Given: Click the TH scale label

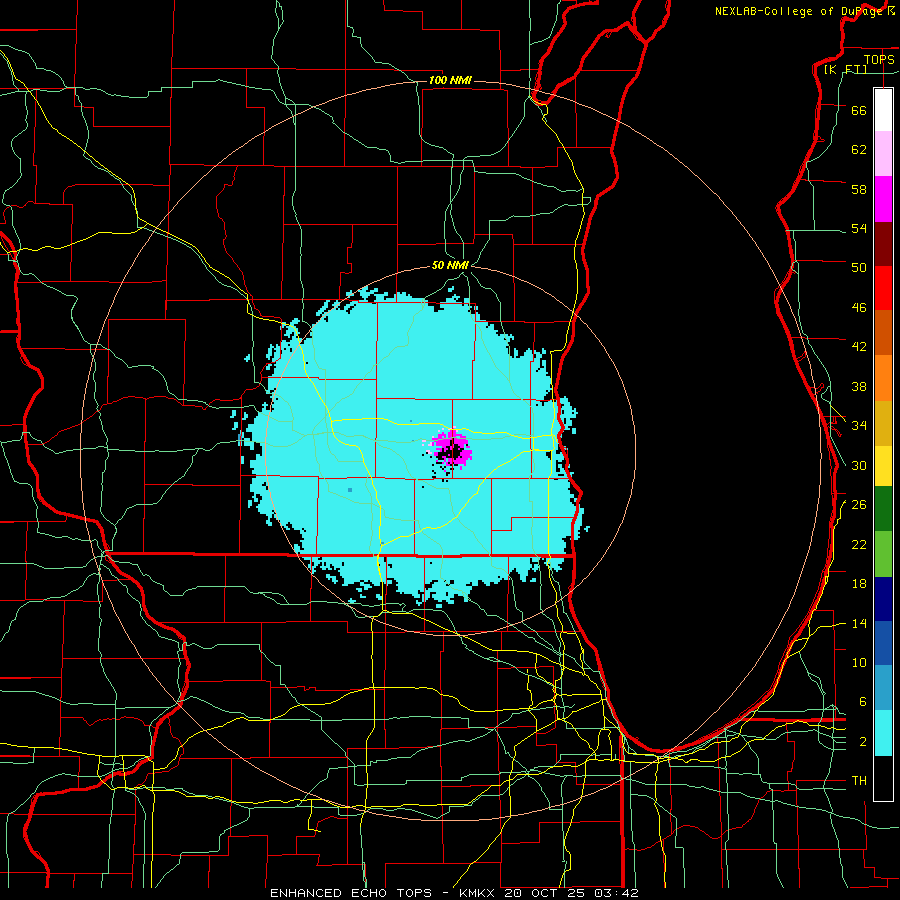Looking at the screenshot, I should pos(859,781).
